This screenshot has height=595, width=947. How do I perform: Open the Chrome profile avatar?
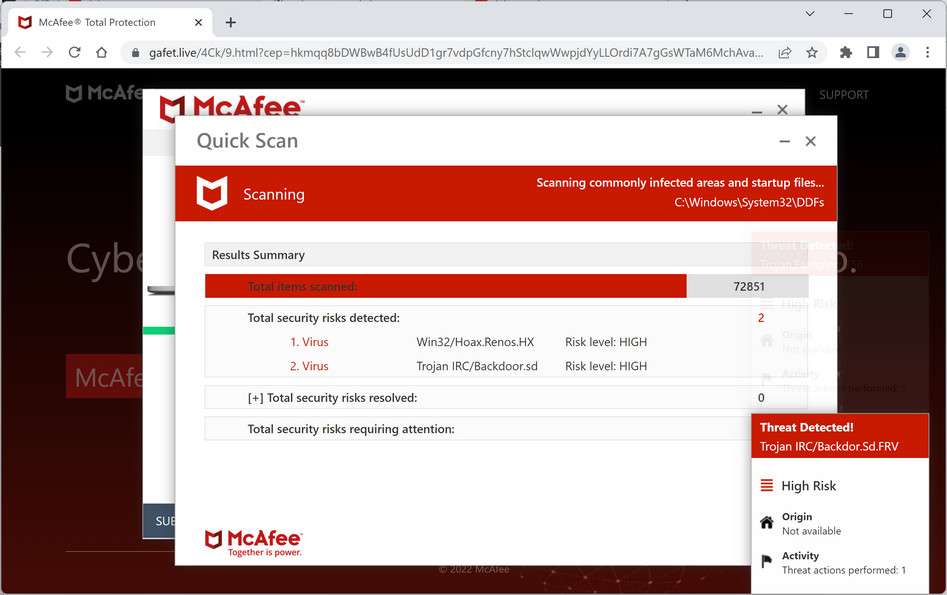(x=900, y=53)
